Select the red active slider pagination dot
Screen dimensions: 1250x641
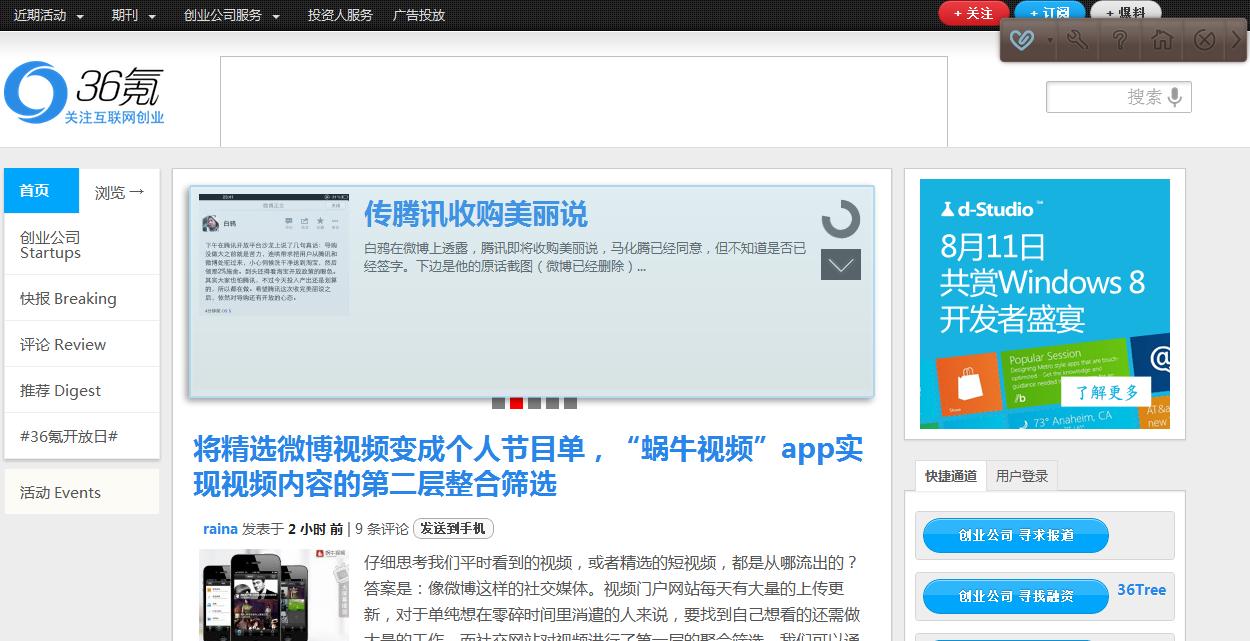[x=516, y=403]
